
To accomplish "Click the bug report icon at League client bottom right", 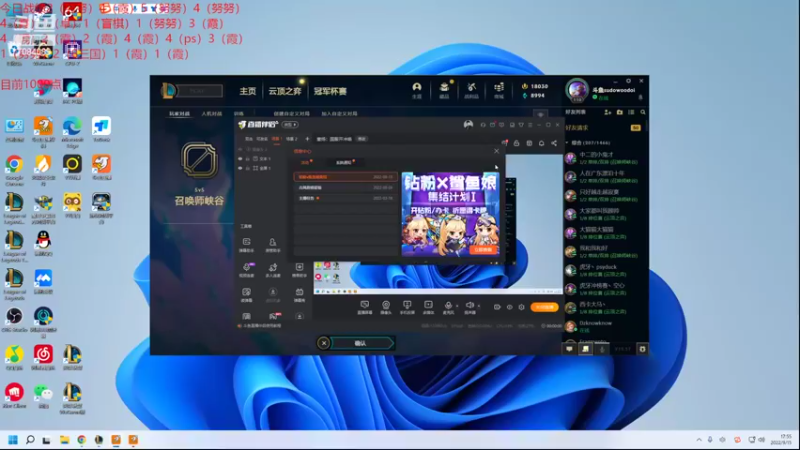I will click(x=642, y=349).
